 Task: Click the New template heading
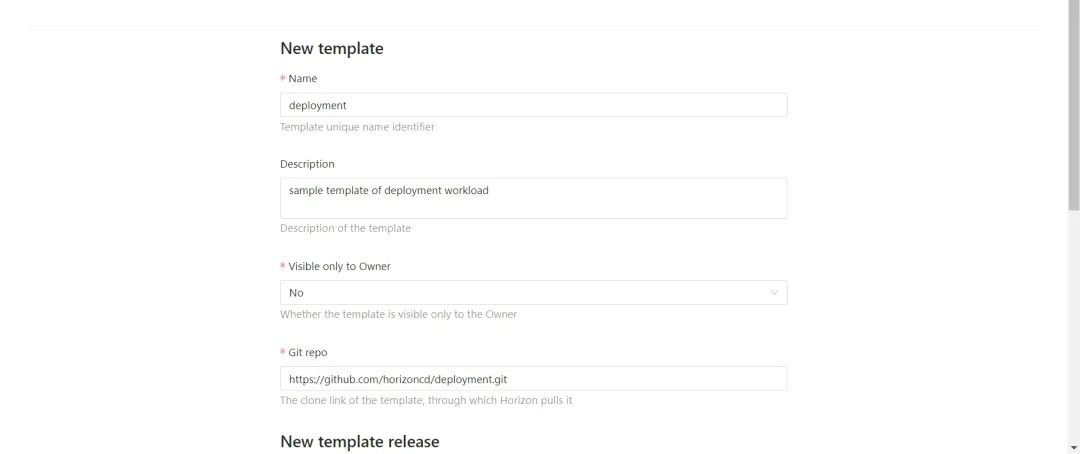[331, 48]
